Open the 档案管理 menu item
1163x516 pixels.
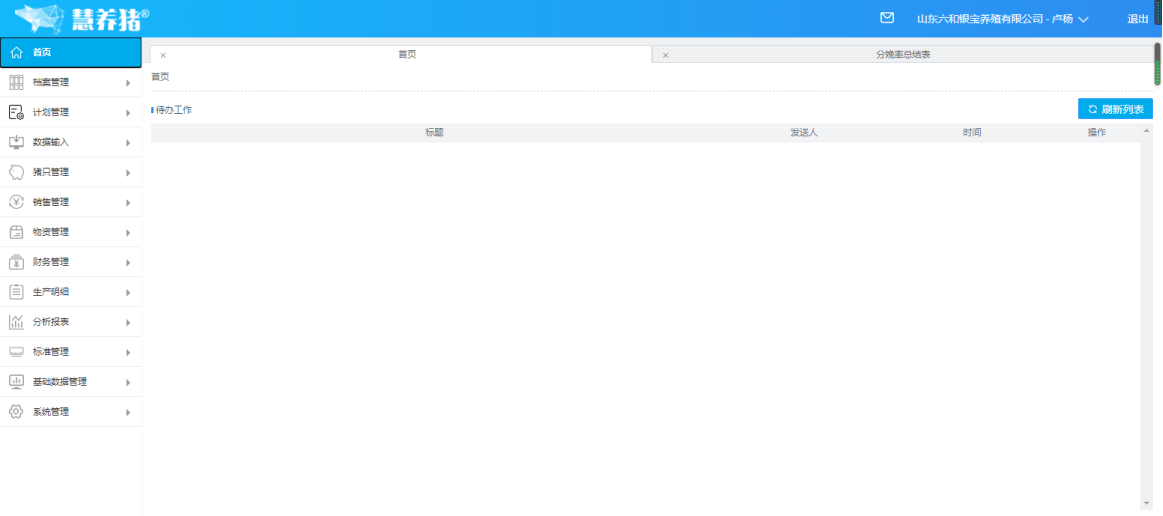70,82
